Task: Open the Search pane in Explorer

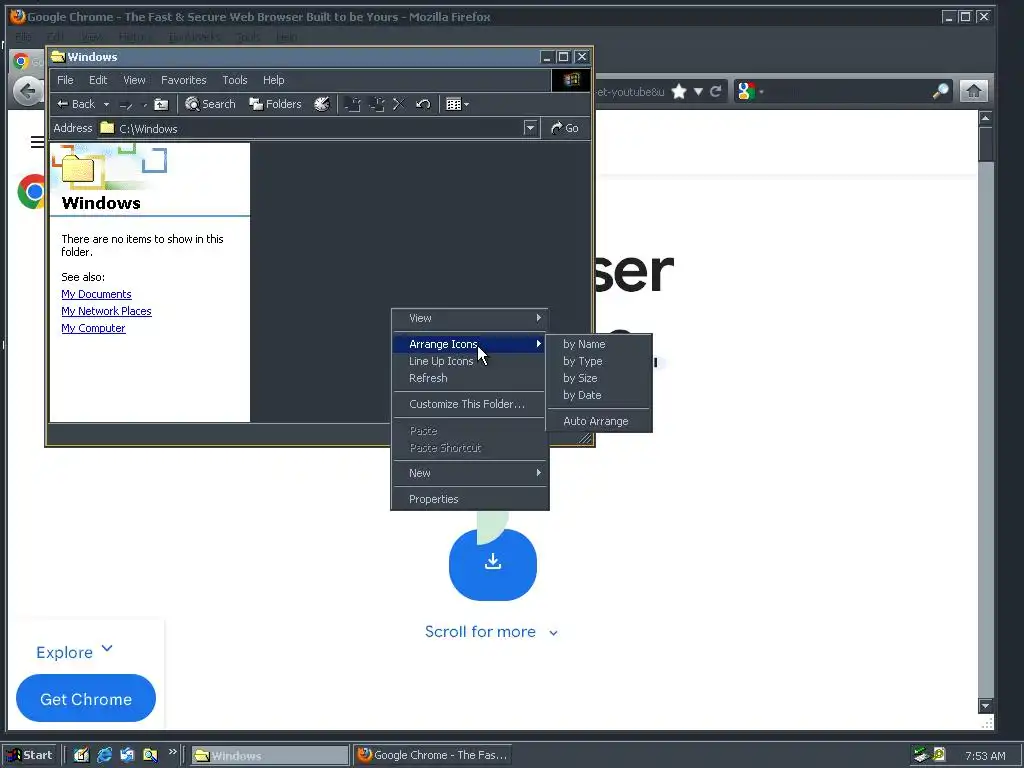Action: pyautogui.click(x=210, y=104)
